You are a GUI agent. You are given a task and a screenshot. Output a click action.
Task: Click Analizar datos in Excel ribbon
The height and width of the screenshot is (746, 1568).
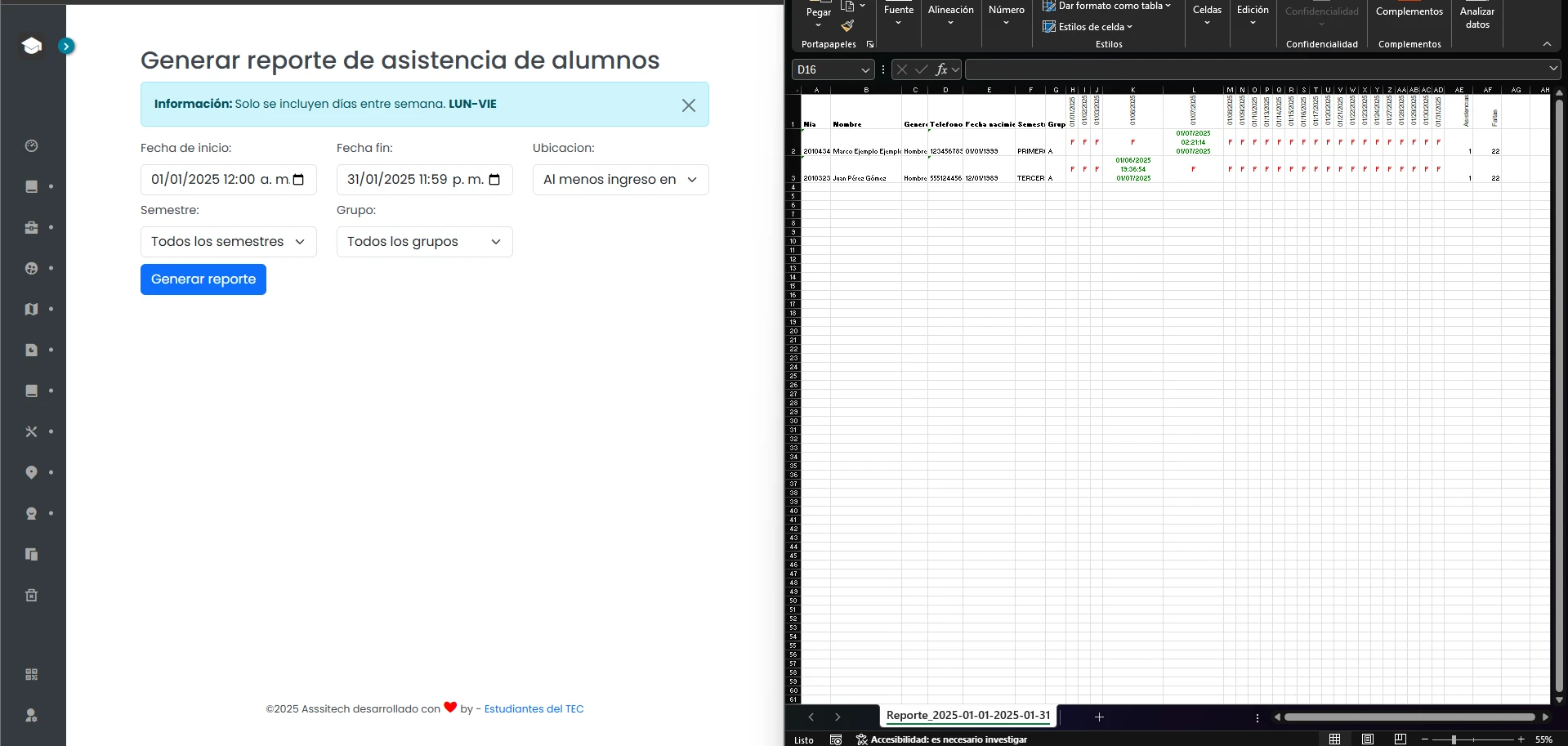click(1477, 17)
